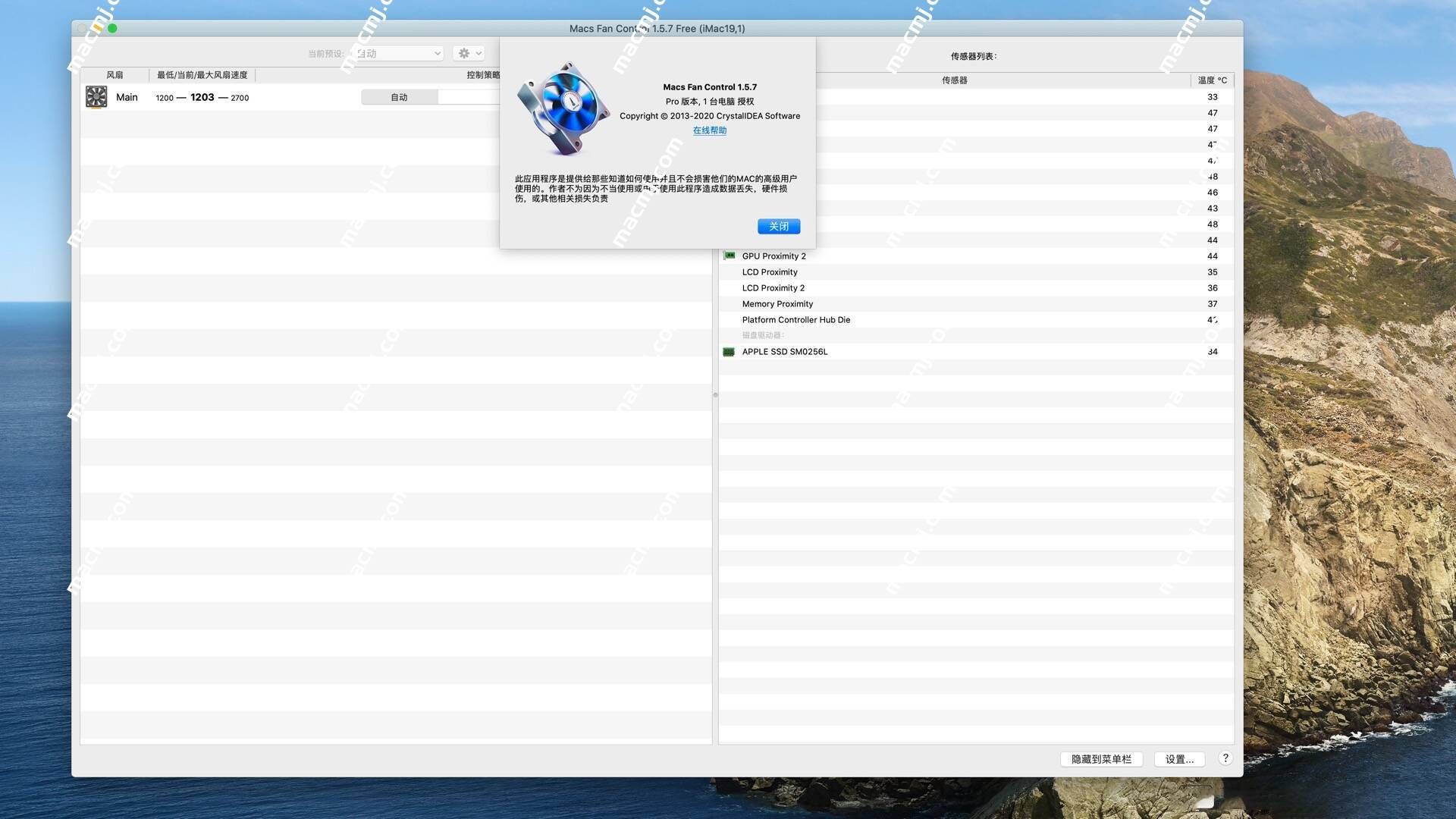The height and width of the screenshot is (819, 1456).
Task: Open the 设置... preferences button
Action: point(1179,759)
